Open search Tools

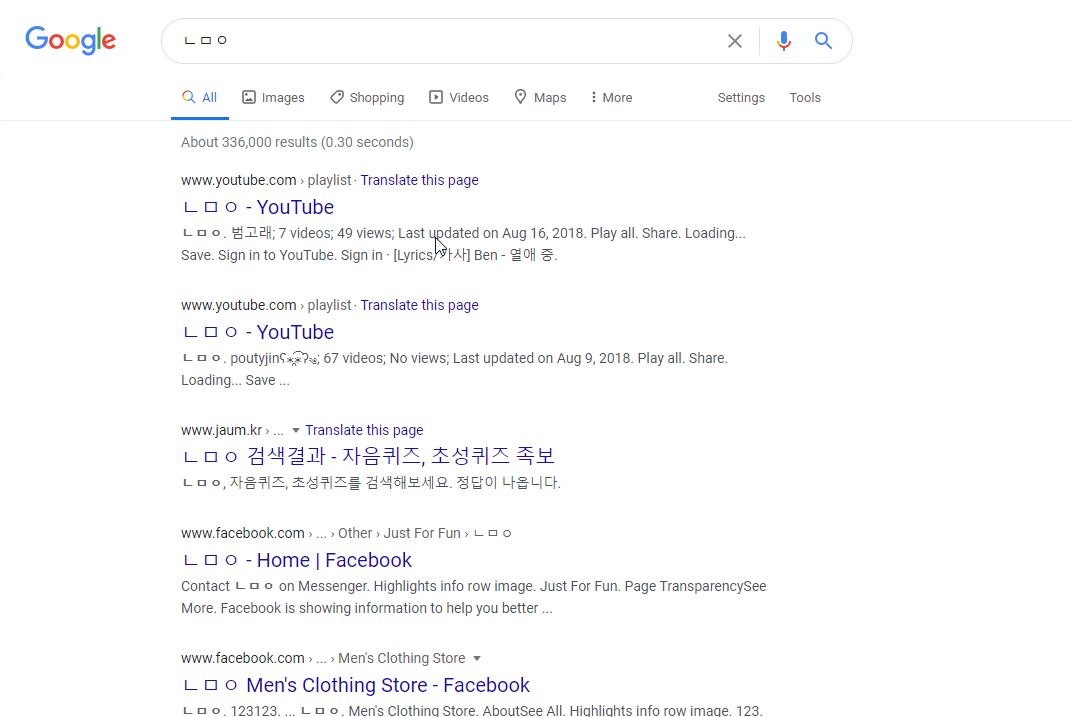(x=805, y=98)
